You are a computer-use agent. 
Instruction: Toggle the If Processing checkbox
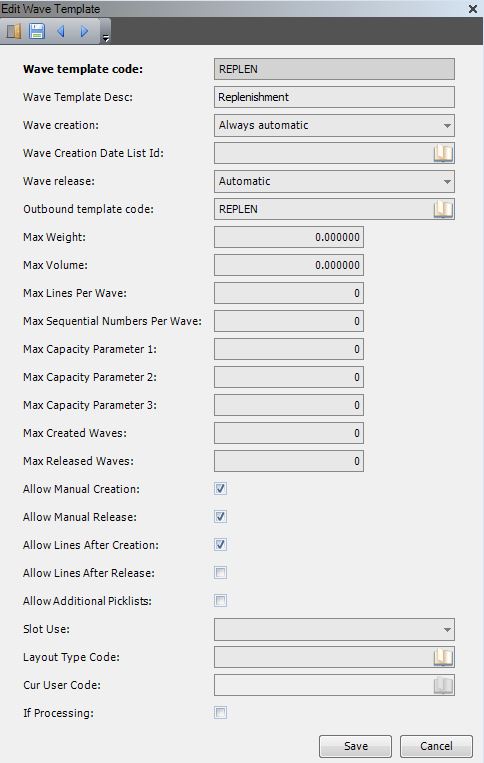pos(220,713)
